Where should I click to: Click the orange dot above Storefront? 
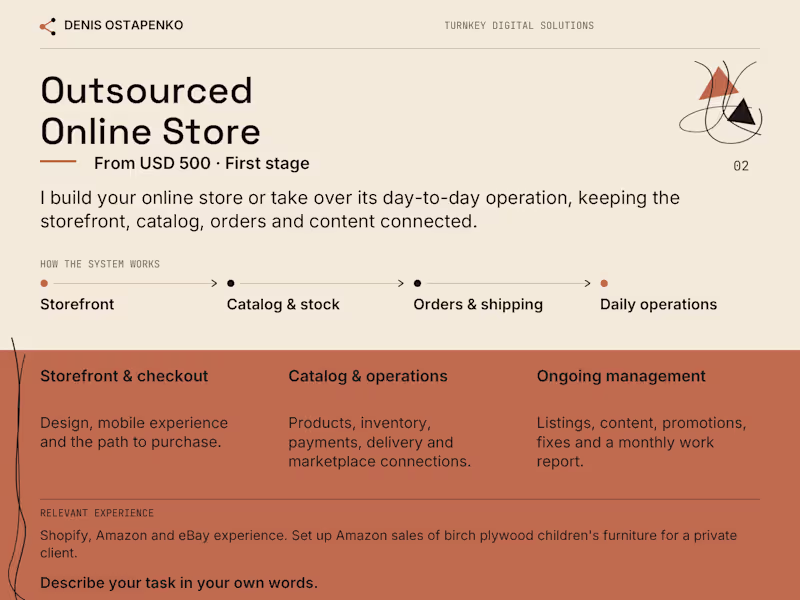[x=44, y=283]
